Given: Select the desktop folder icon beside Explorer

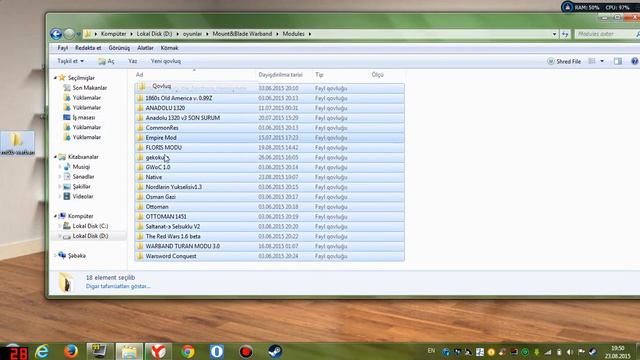Looking at the screenshot, I should coord(17,143).
